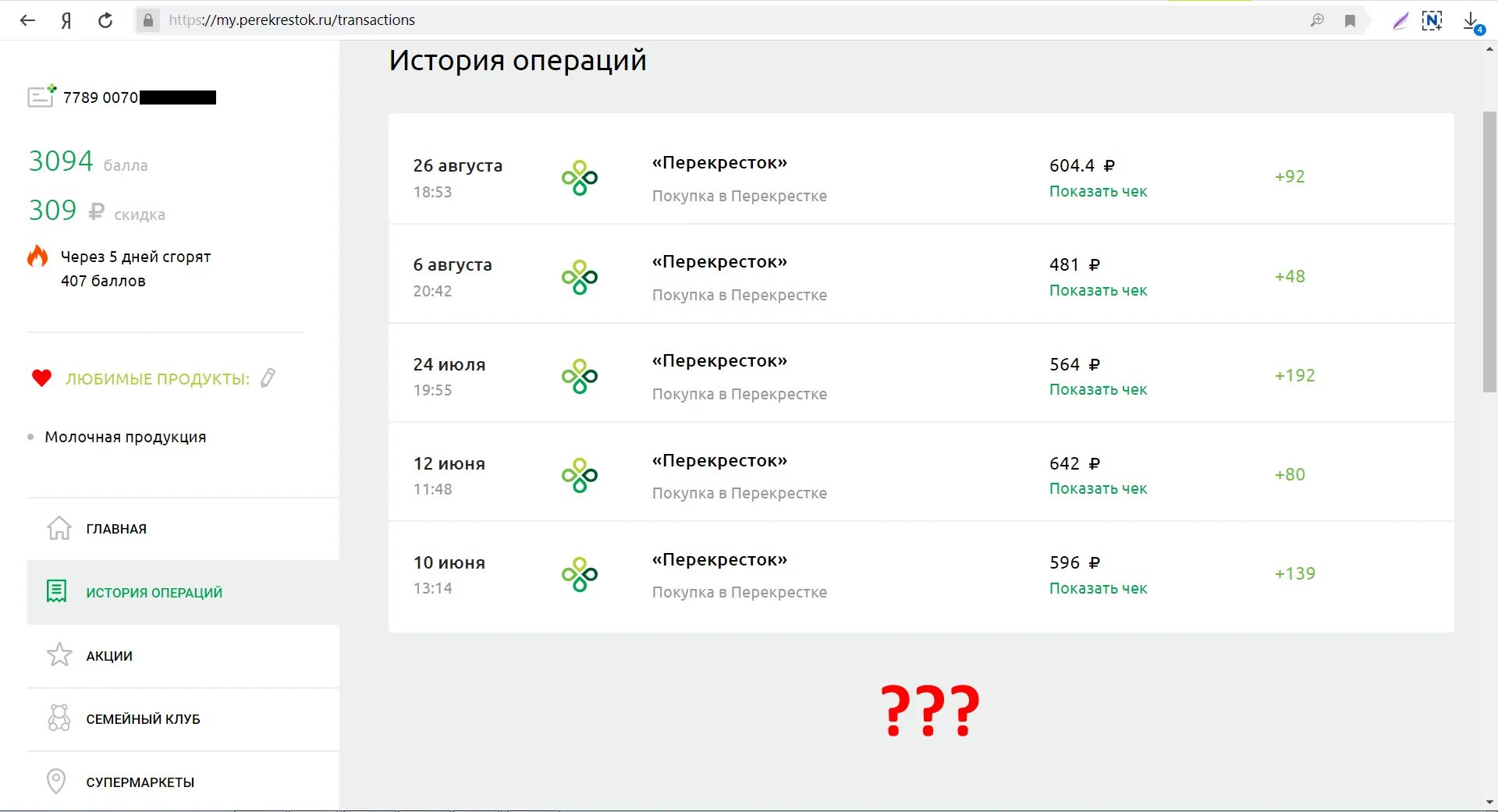Open the purple pen extension icon
1498x812 pixels.
pos(1400,21)
